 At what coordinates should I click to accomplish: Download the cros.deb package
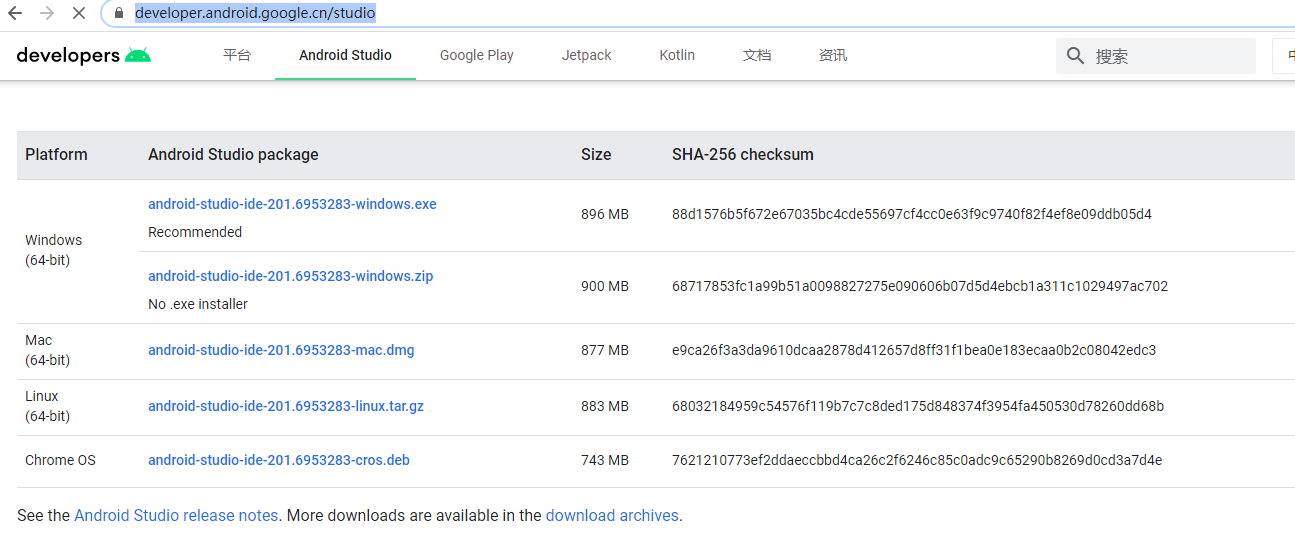[x=279, y=460]
